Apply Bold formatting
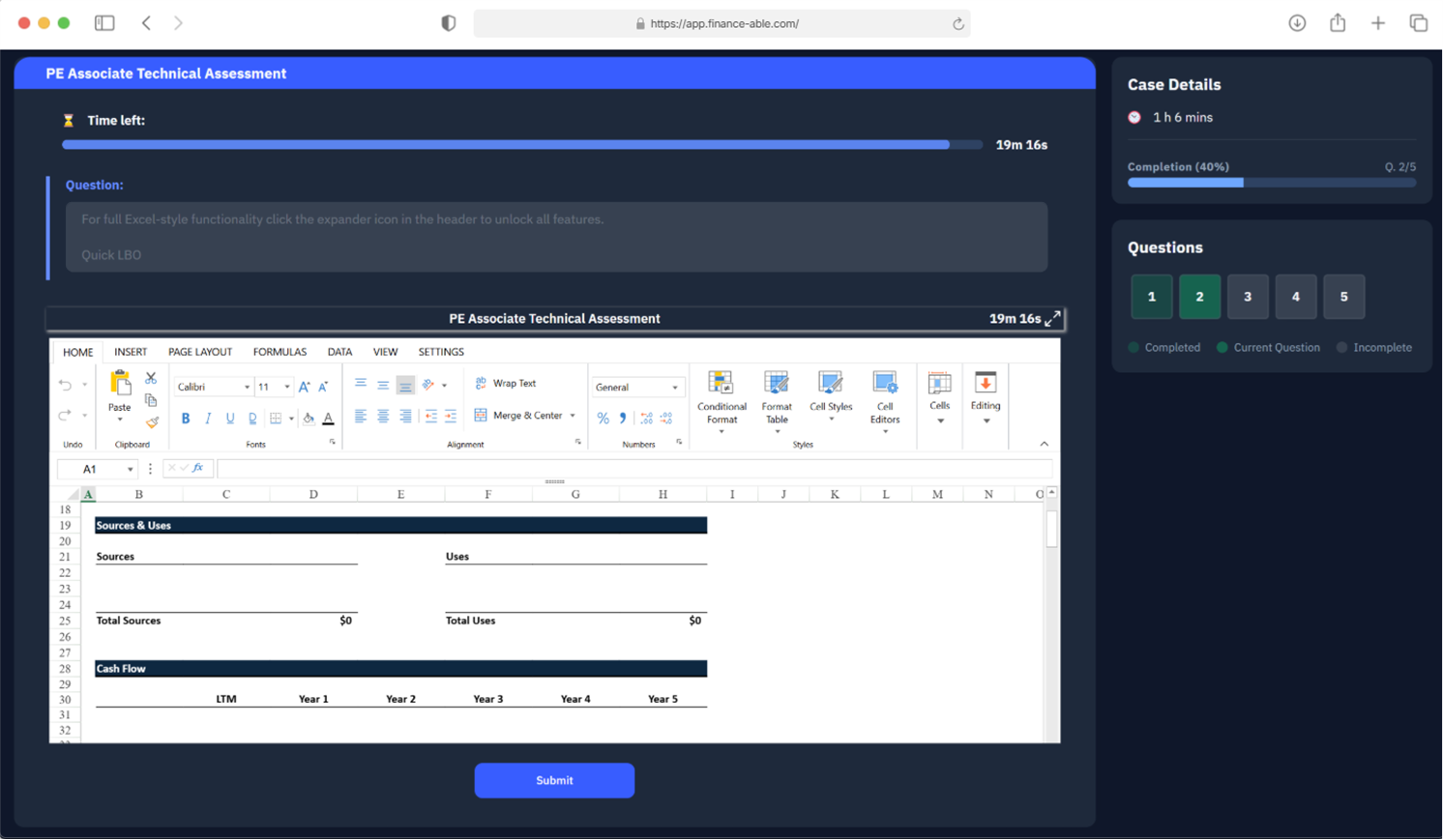 (x=186, y=419)
